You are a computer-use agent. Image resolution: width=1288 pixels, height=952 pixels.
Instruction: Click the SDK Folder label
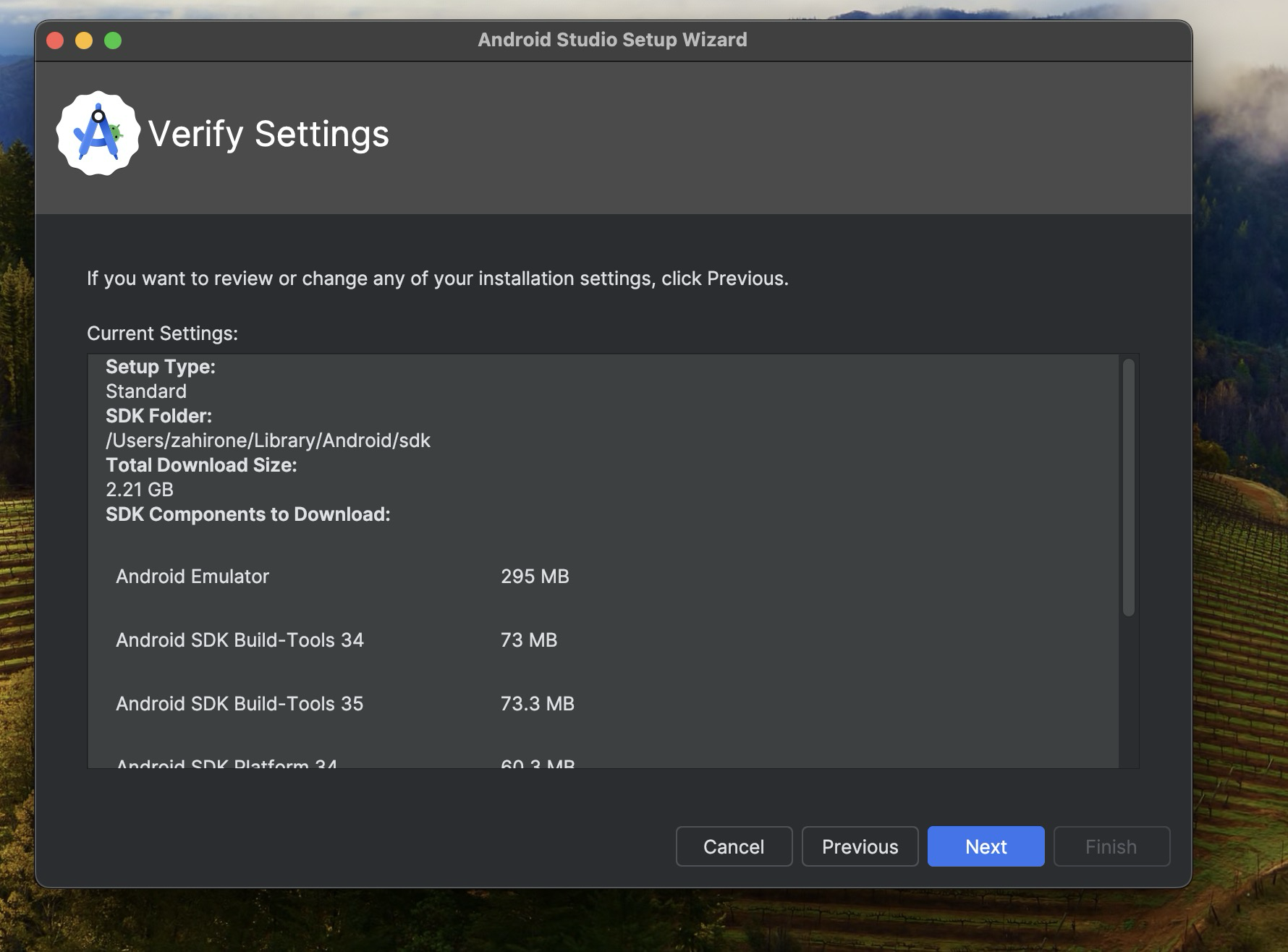click(158, 416)
